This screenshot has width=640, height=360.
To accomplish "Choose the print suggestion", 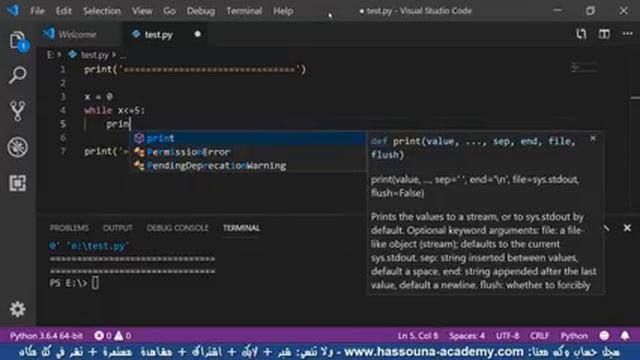I will [248, 138].
